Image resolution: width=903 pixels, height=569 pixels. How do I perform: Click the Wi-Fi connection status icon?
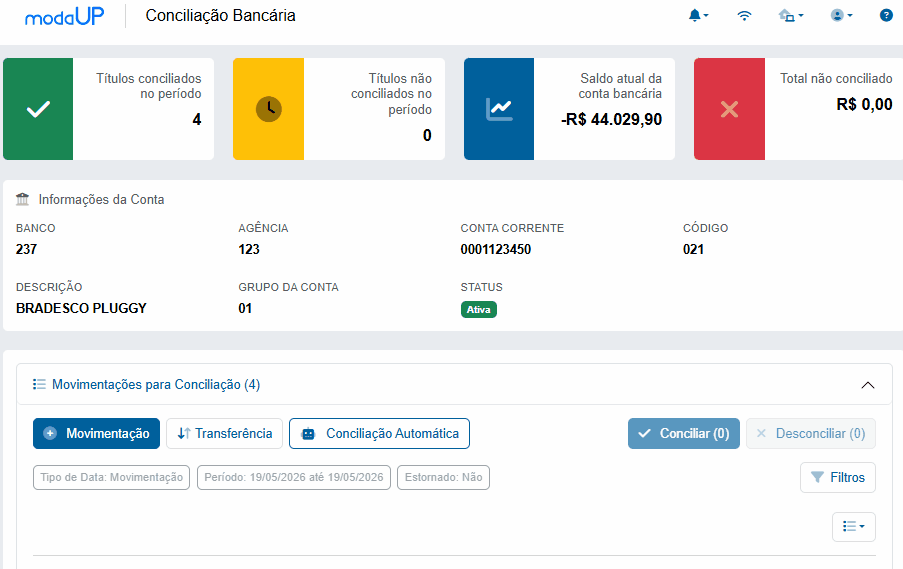[744, 16]
